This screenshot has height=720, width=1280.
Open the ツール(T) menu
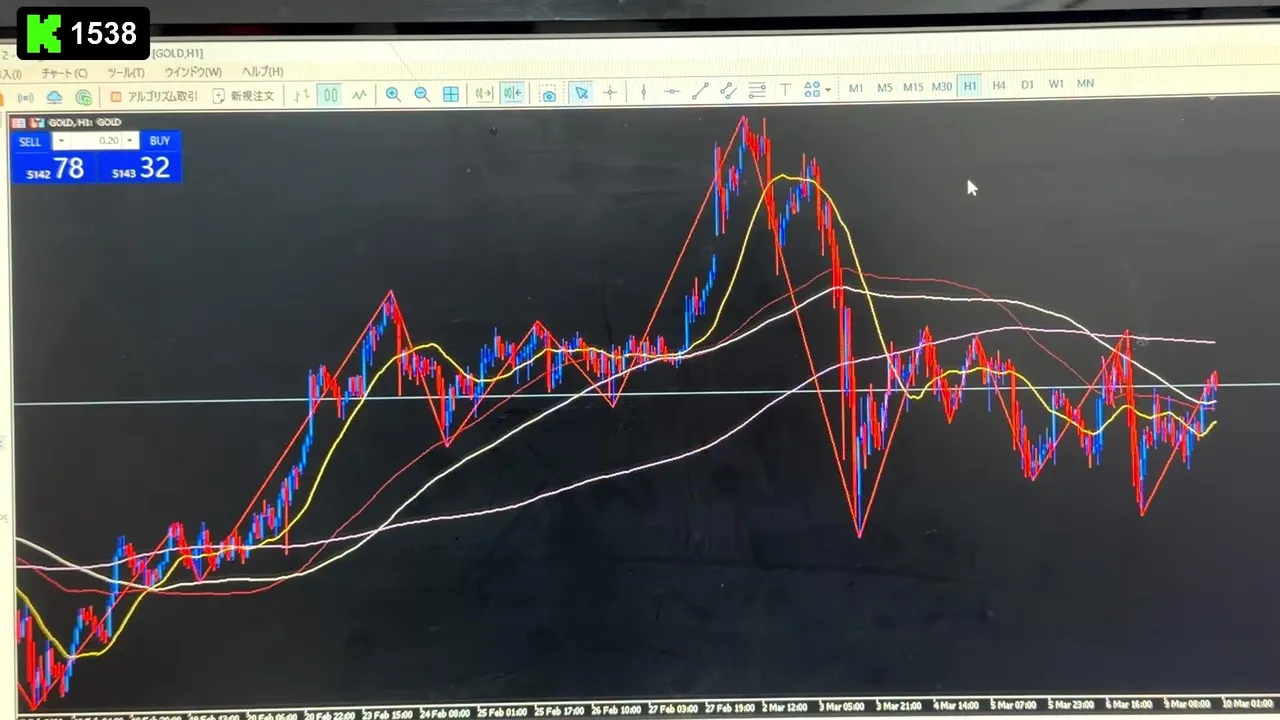pos(126,73)
